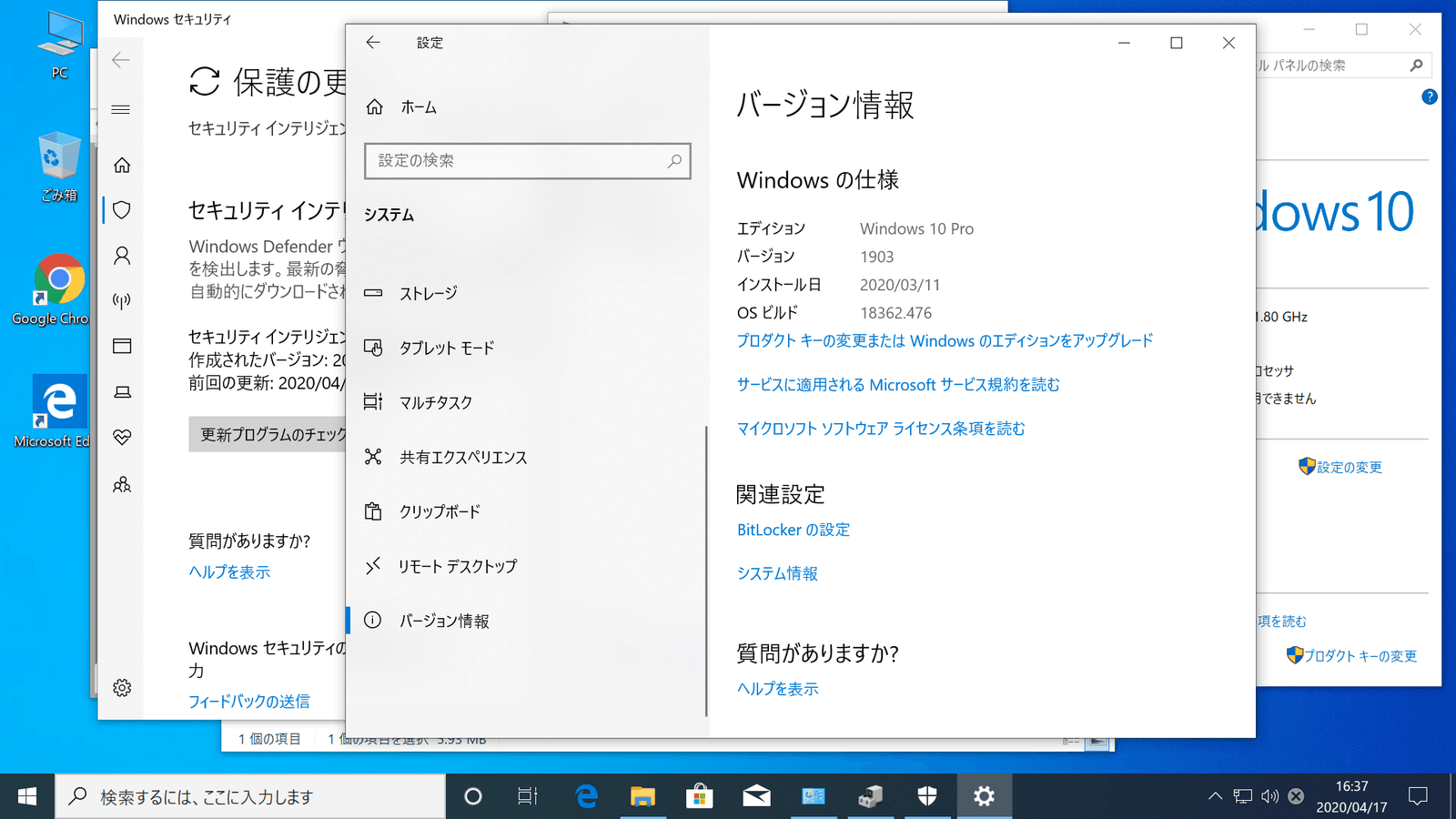
Task: Open Tablet mode settings page
Action: coord(446,348)
